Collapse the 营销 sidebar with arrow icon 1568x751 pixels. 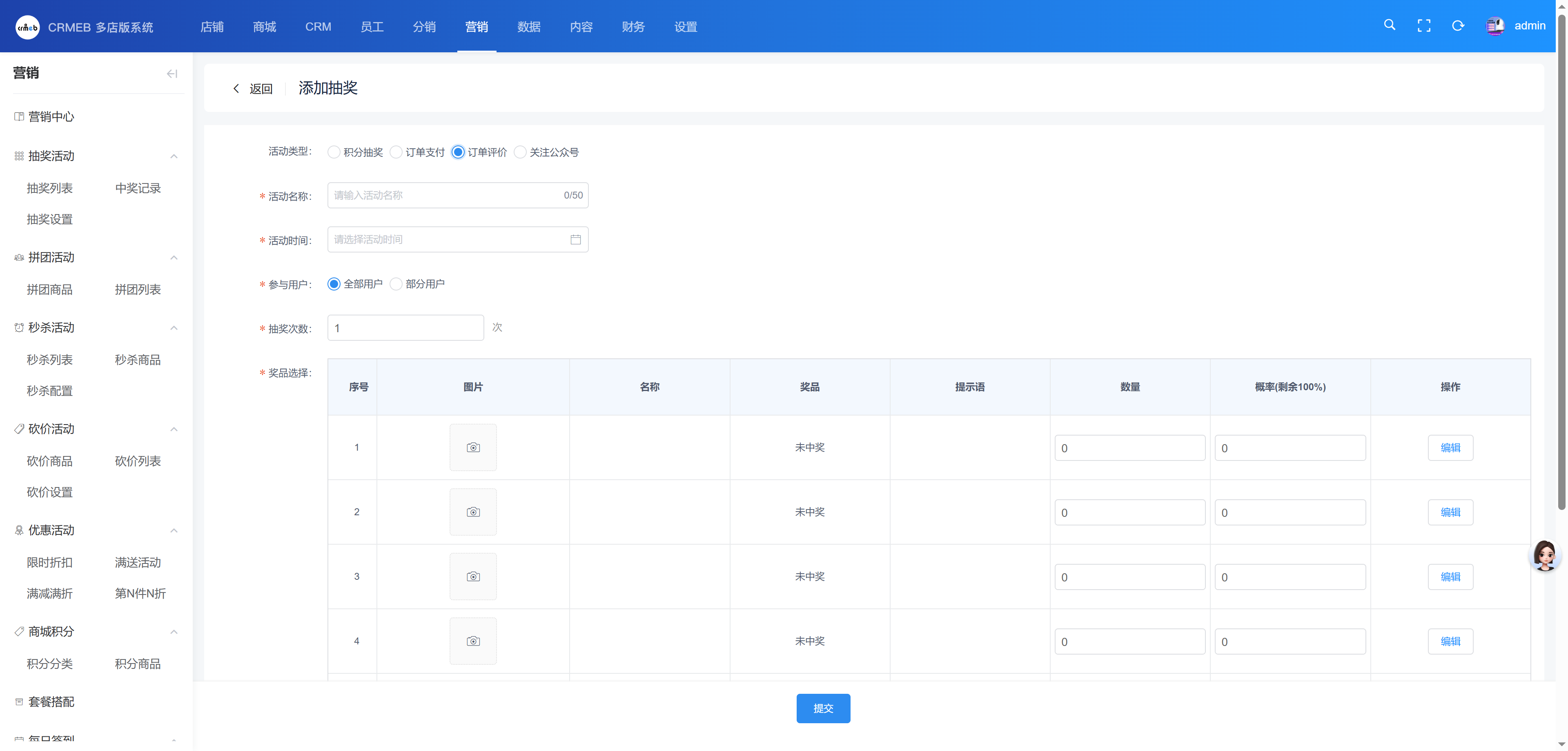coord(172,74)
